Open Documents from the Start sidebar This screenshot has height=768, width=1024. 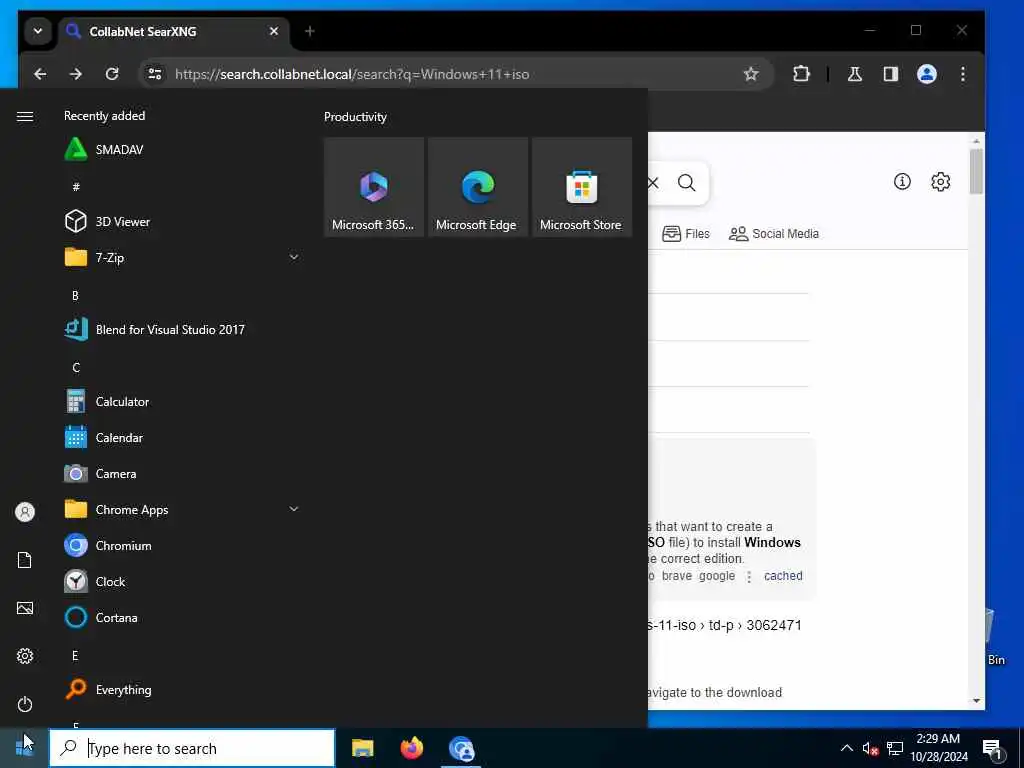click(x=25, y=560)
